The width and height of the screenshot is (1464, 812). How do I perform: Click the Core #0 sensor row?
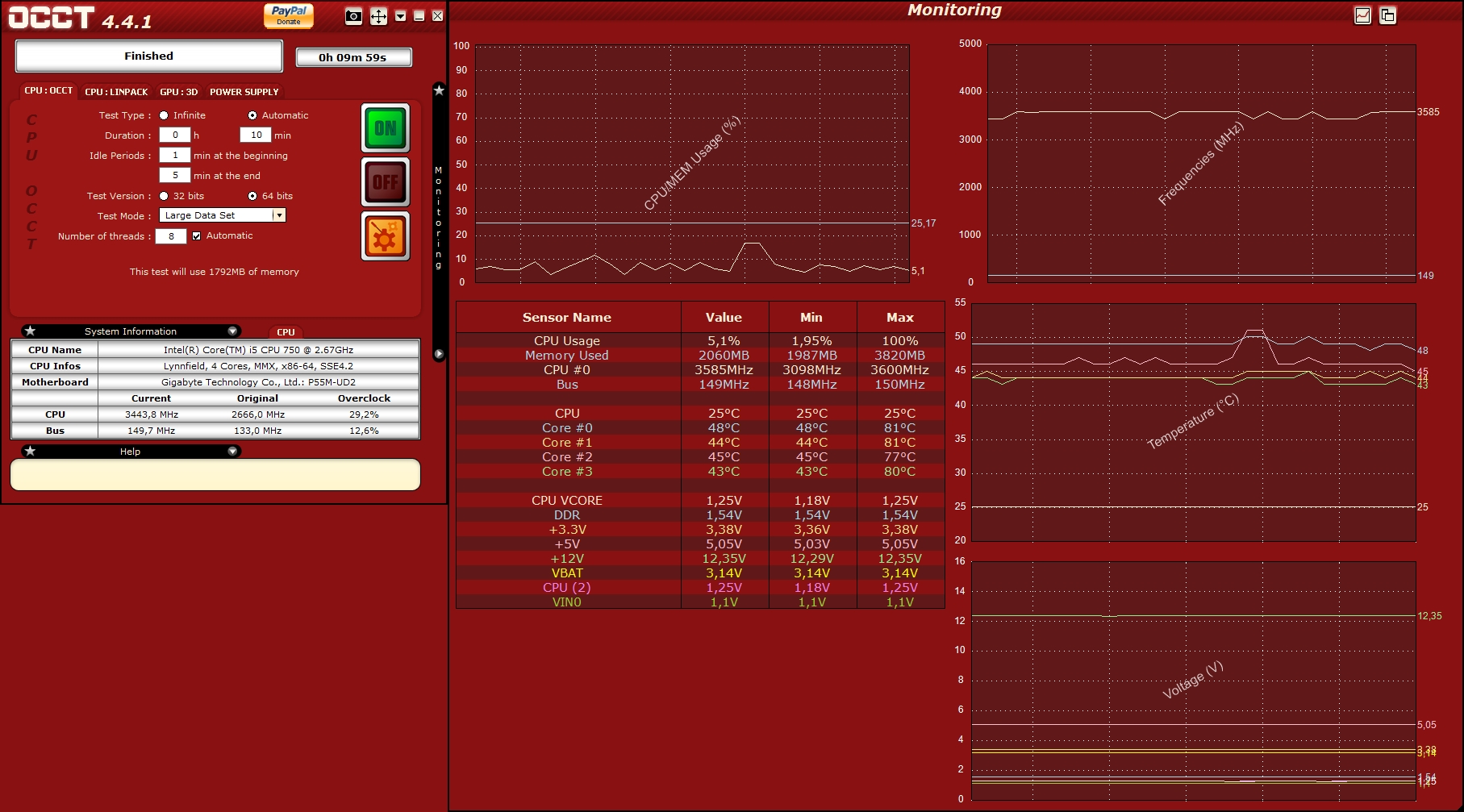(700, 428)
